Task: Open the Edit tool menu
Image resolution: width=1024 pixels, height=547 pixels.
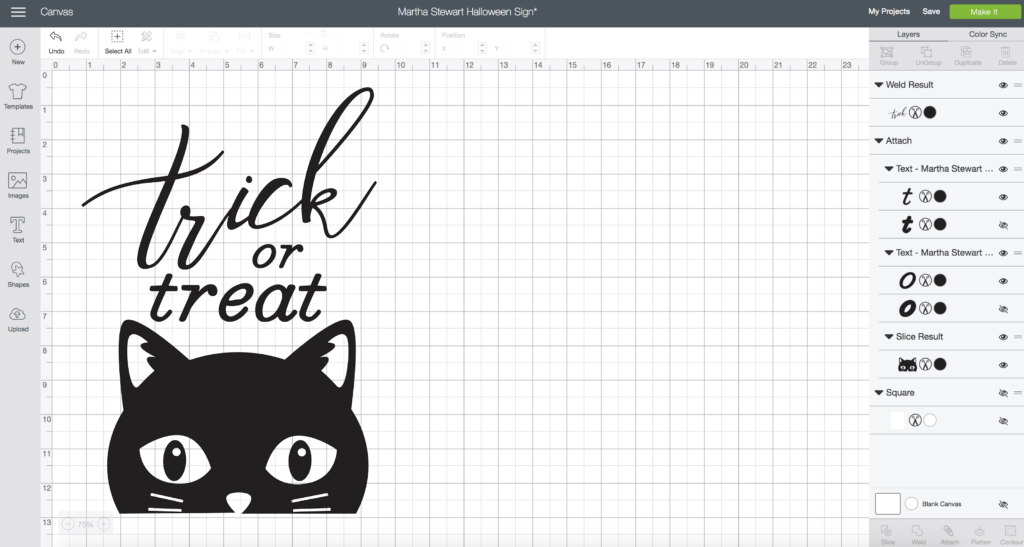Action: (147, 42)
